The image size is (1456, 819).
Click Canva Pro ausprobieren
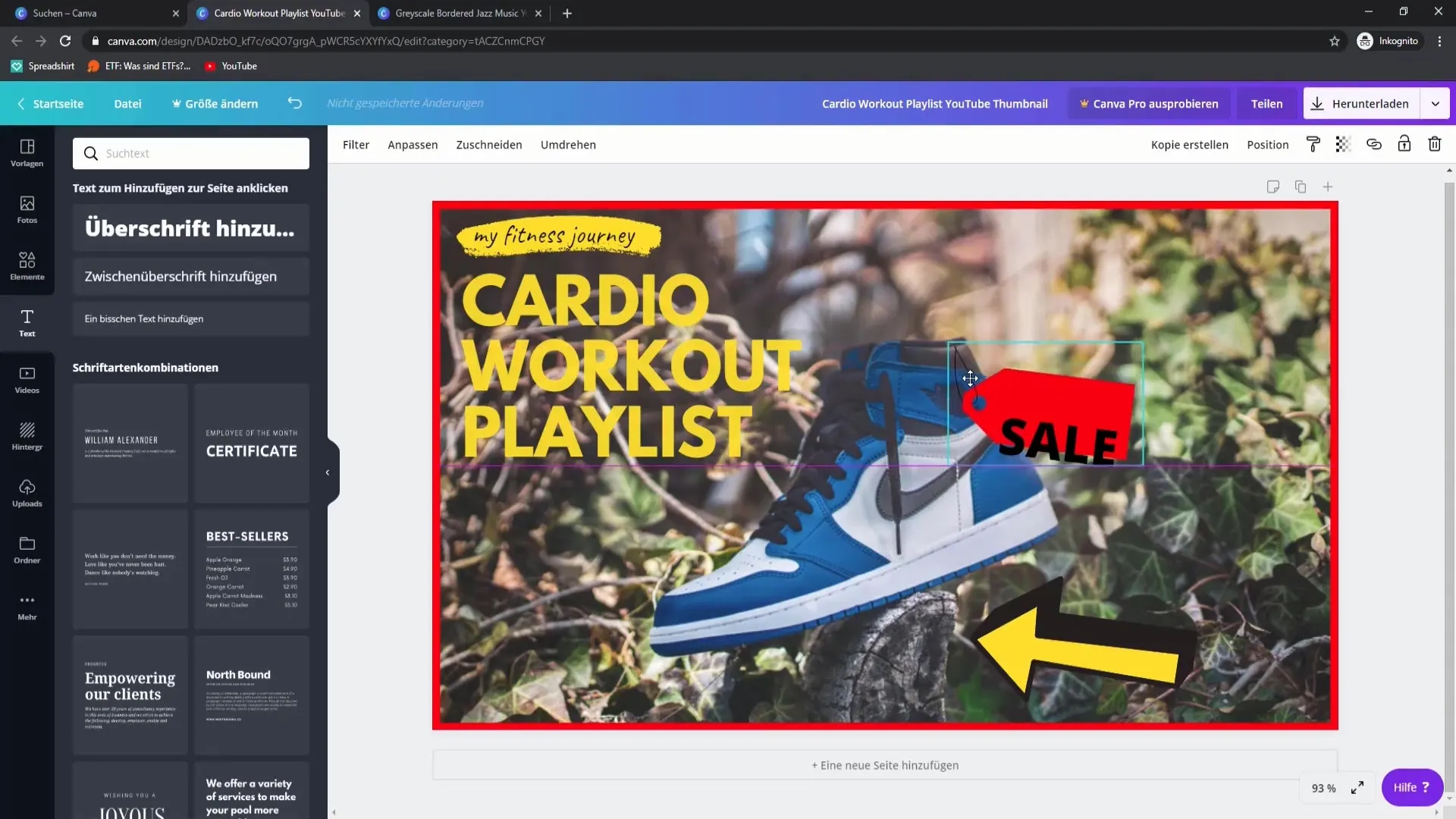(x=1149, y=104)
